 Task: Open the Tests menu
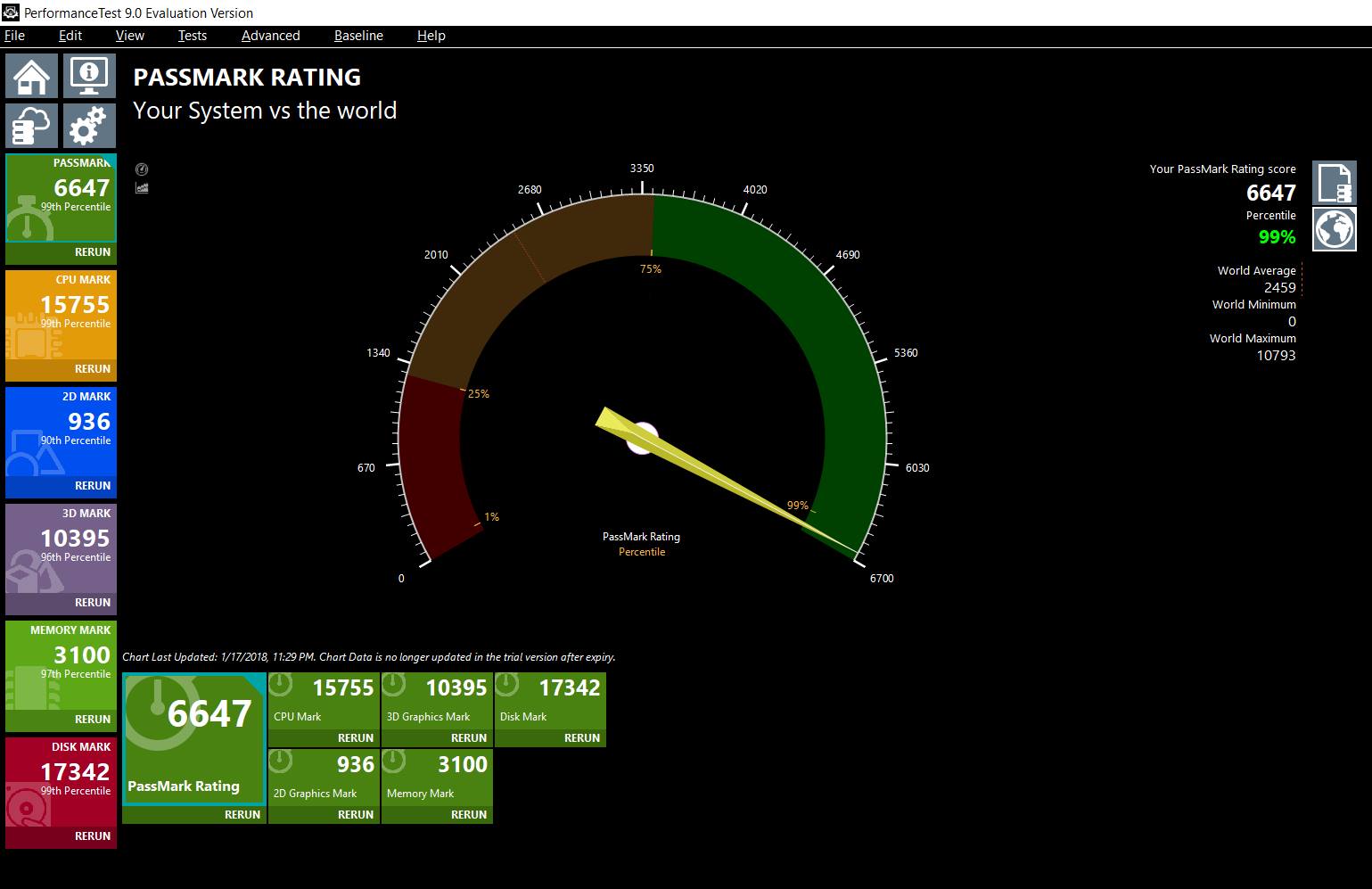193,36
